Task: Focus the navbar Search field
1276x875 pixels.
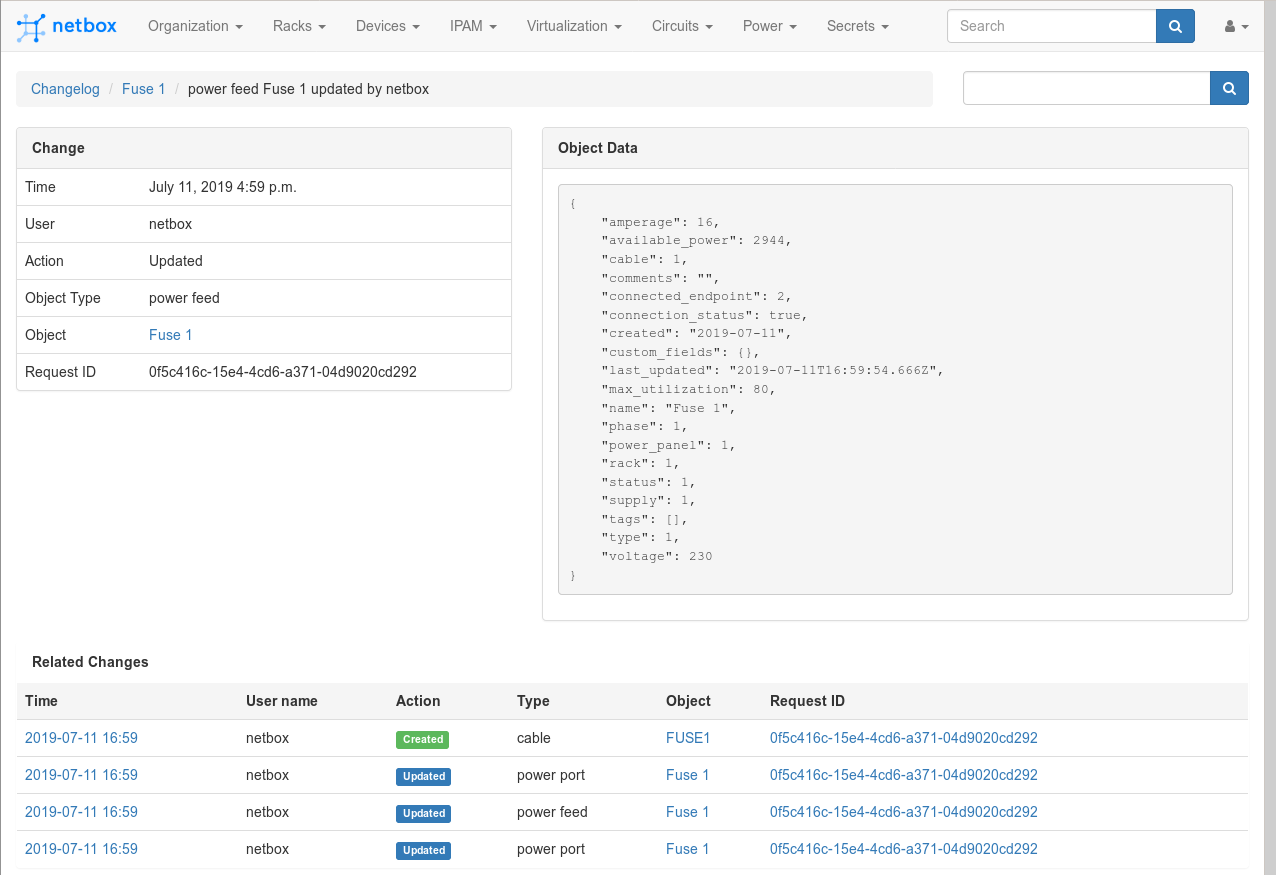Action: [x=1052, y=26]
